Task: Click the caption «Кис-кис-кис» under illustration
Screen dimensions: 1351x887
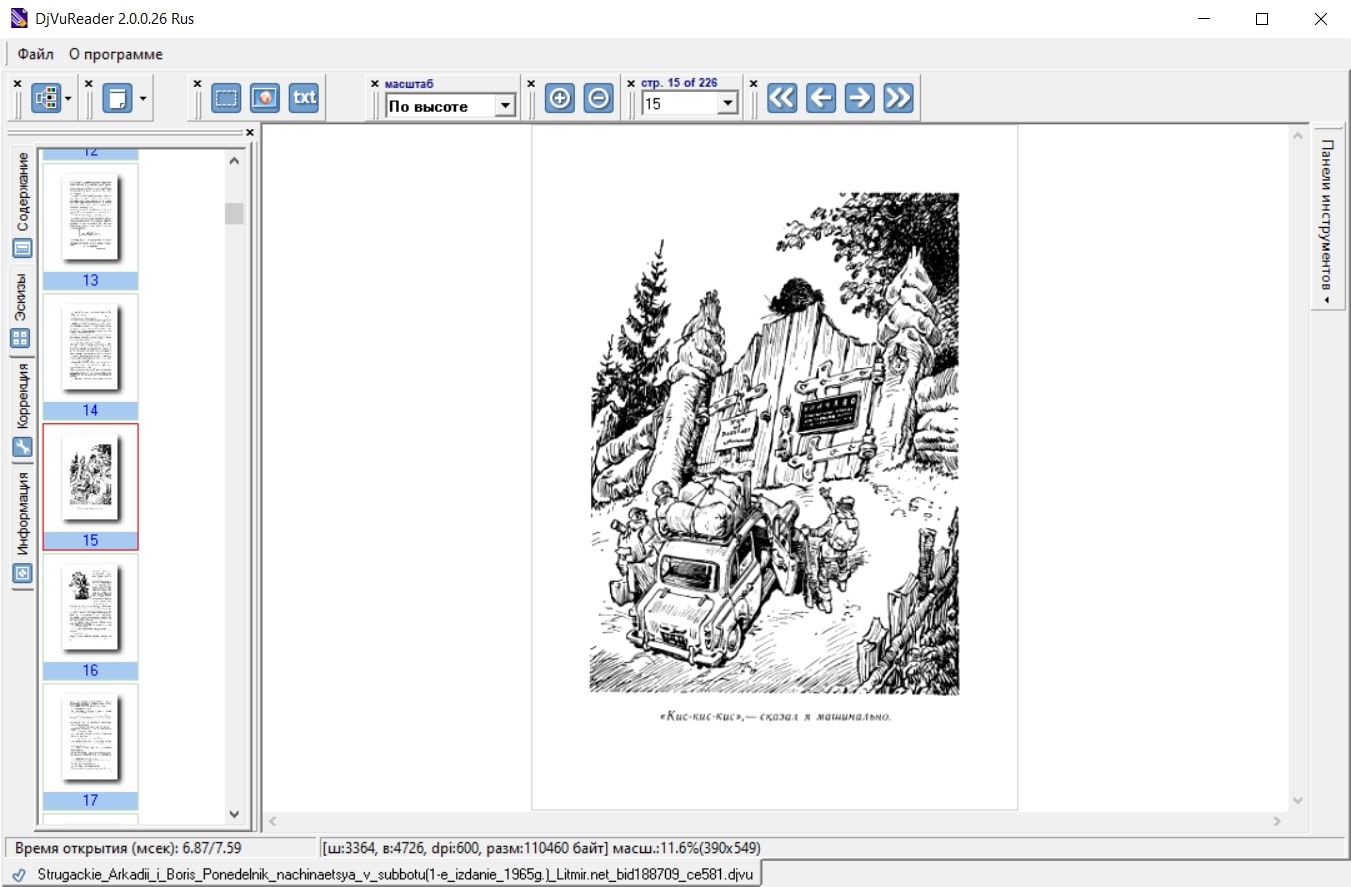Action: click(775, 716)
